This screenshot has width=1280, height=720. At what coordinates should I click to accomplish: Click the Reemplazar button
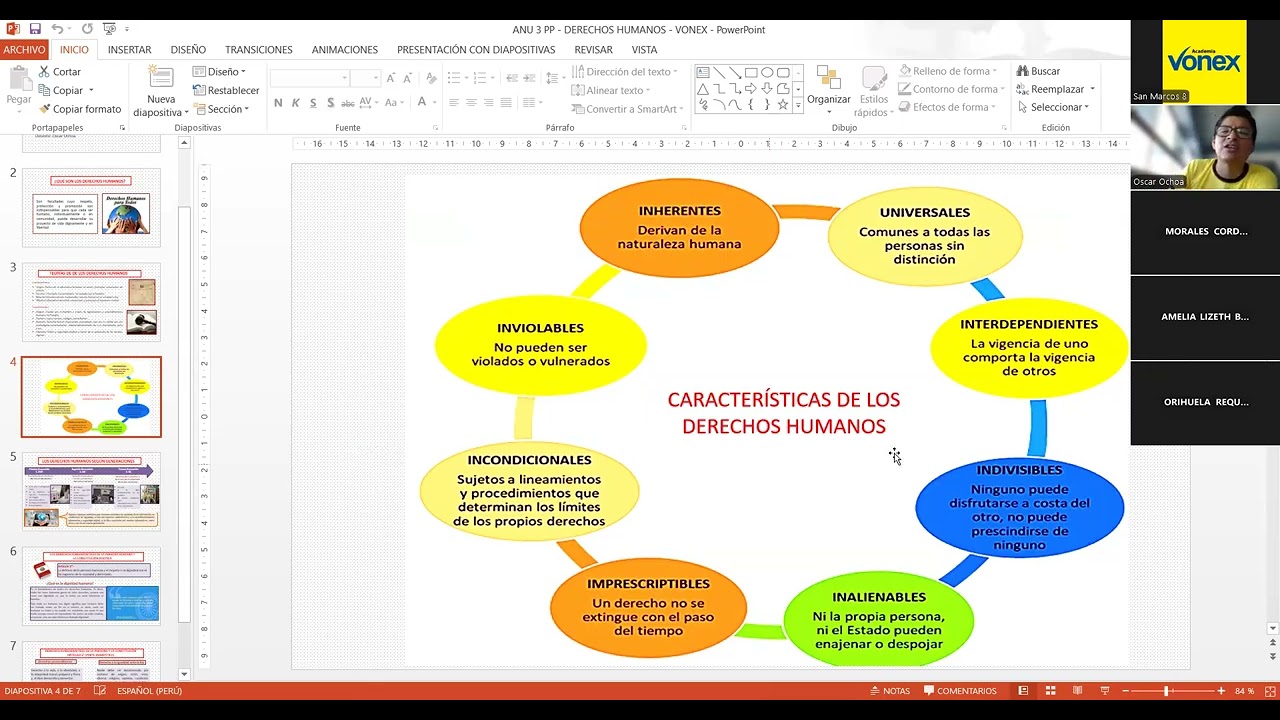point(1056,89)
